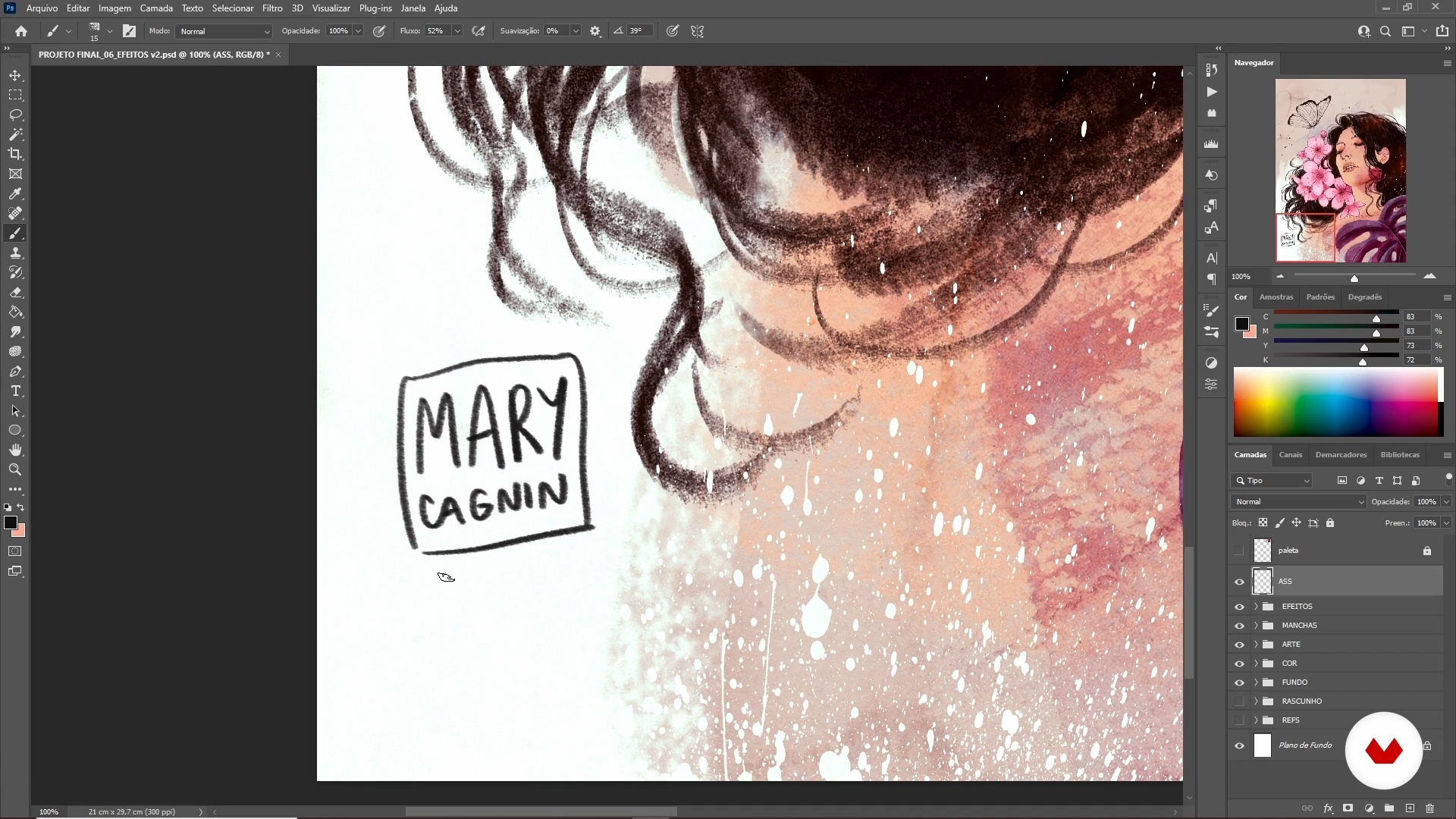Switch to the Amostras tab
This screenshot has height=819, width=1456.
pos(1276,297)
